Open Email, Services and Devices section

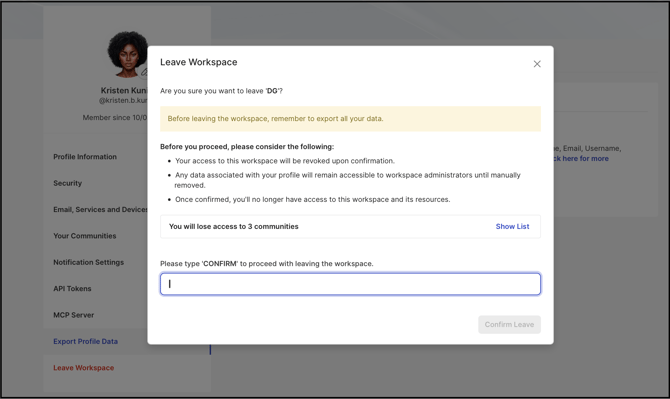100,210
